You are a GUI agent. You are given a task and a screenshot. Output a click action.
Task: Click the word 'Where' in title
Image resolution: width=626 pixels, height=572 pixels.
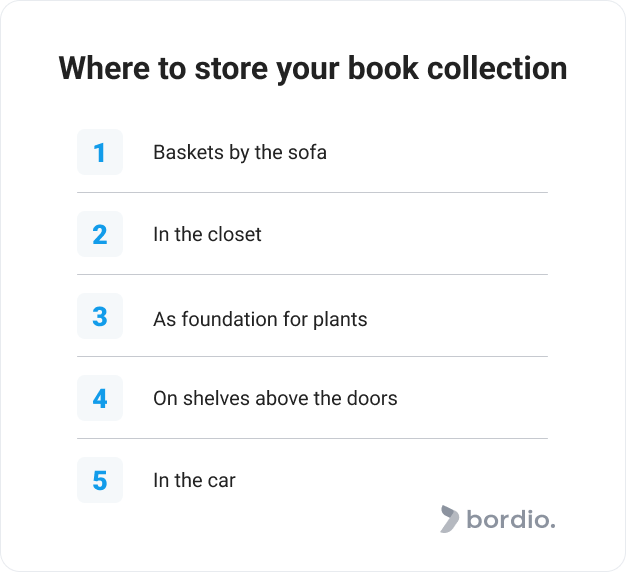pos(104,68)
